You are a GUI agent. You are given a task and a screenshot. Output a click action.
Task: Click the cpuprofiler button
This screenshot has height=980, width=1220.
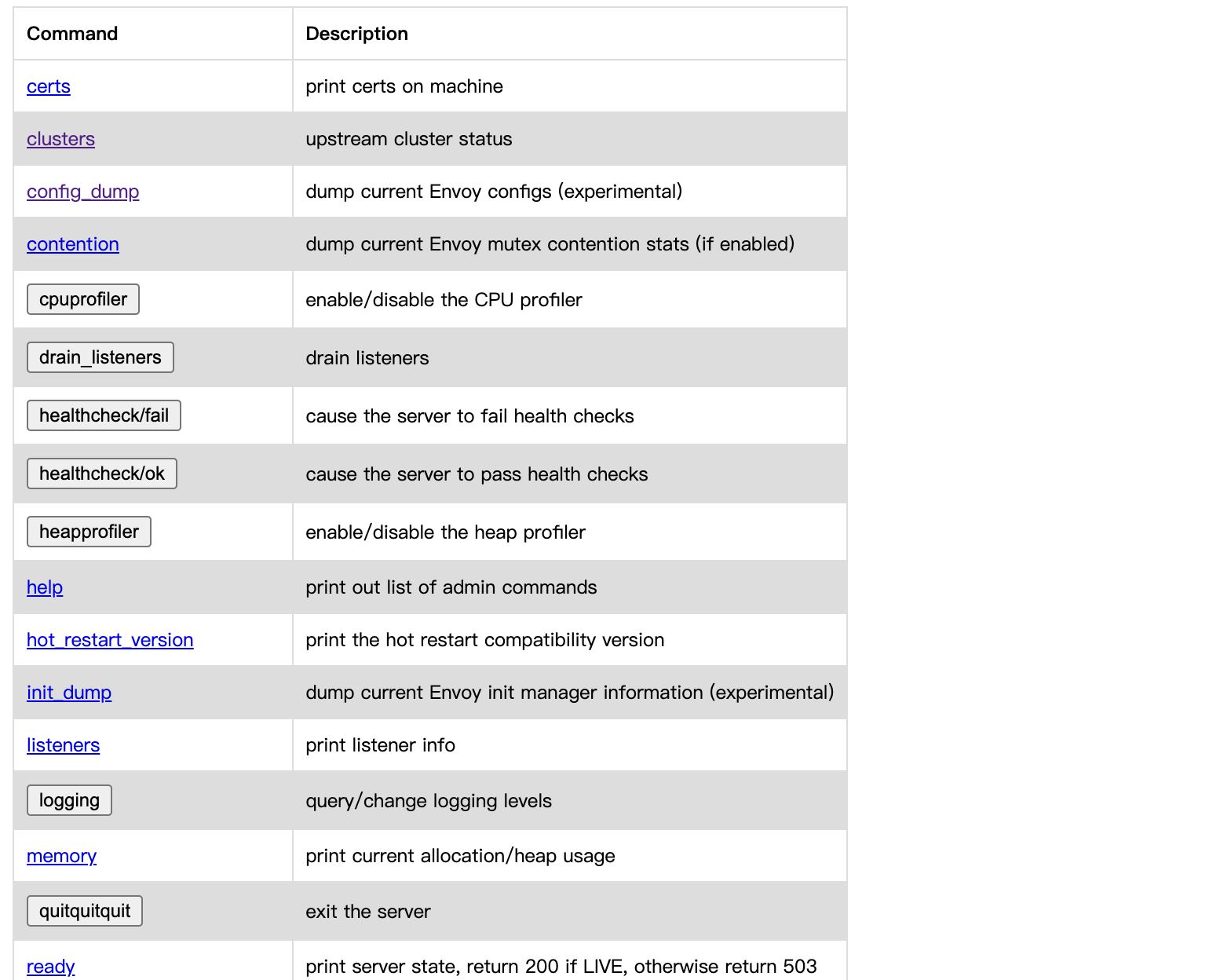pos(83,299)
